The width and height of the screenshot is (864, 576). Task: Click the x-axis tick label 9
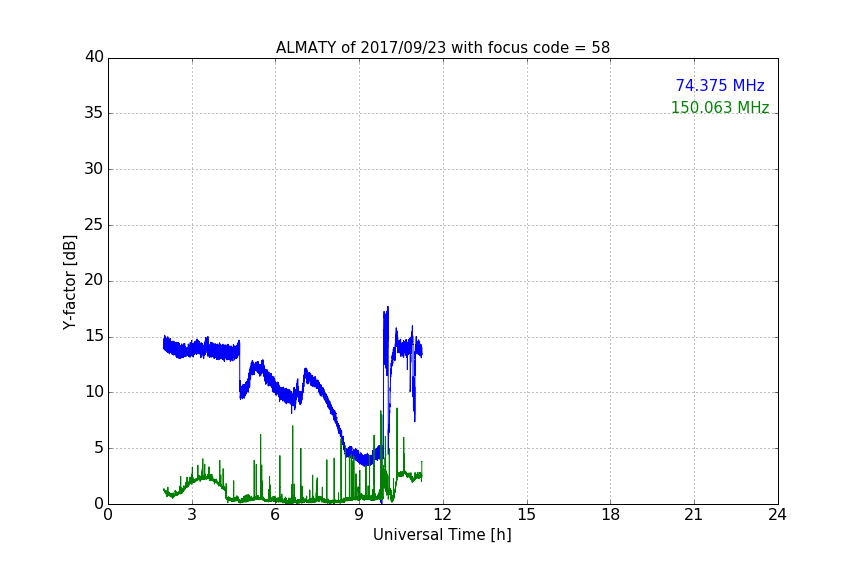pos(359,515)
